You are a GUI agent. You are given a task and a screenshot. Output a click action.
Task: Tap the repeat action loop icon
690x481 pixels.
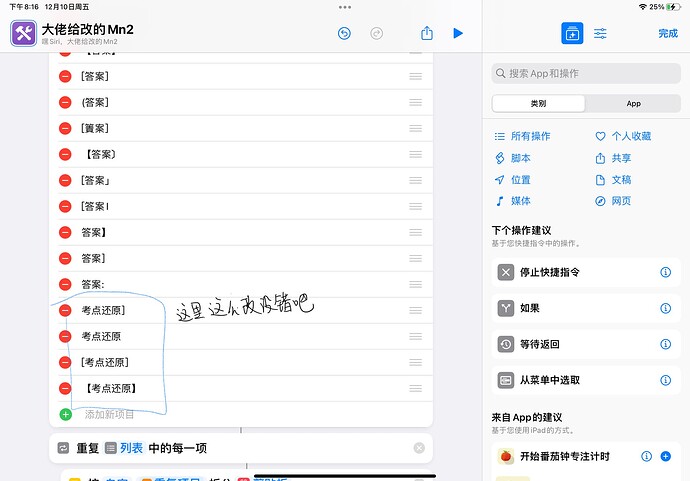[x=63, y=448]
